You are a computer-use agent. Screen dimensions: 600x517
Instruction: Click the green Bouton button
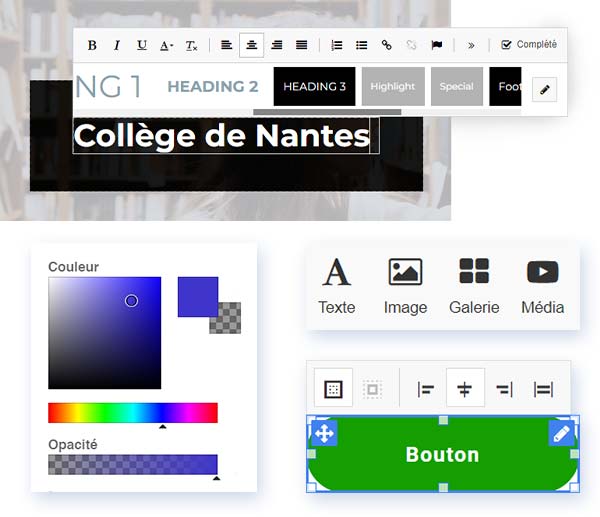tap(442, 455)
